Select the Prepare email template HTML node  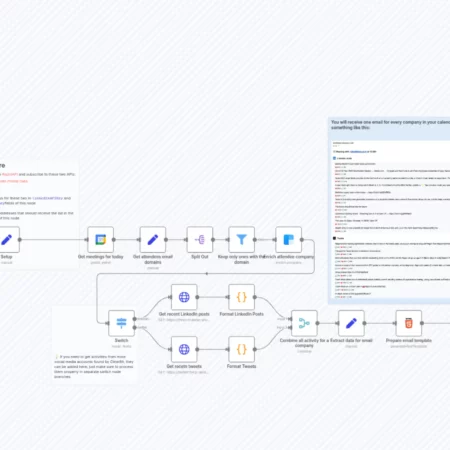click(x=409, y=323)
